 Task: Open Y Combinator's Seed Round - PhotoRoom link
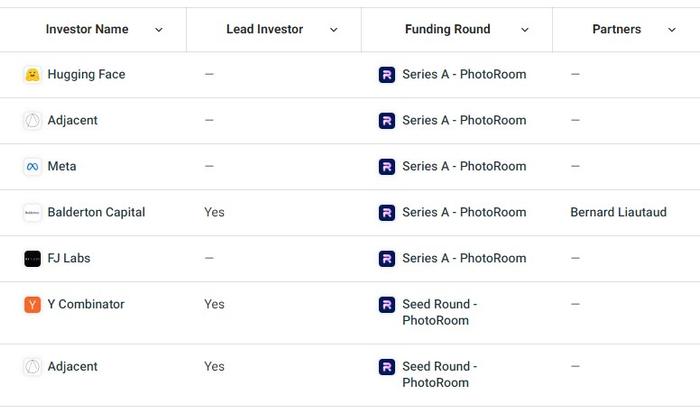(x=440, y=312)
